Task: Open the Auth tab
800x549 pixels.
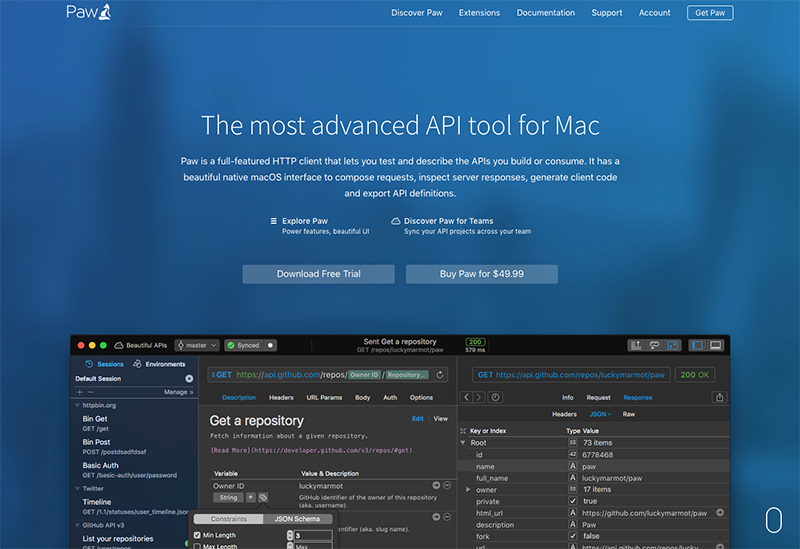Action: pos(390,397)
